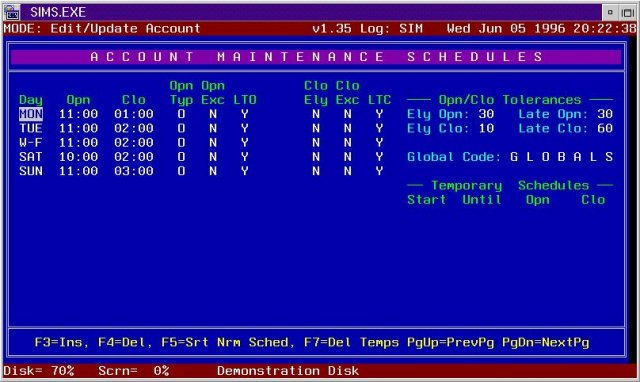Open the SIMS.EXE window system icon
The height and width of the screenshot is (382, 640).
click(12, 12)
